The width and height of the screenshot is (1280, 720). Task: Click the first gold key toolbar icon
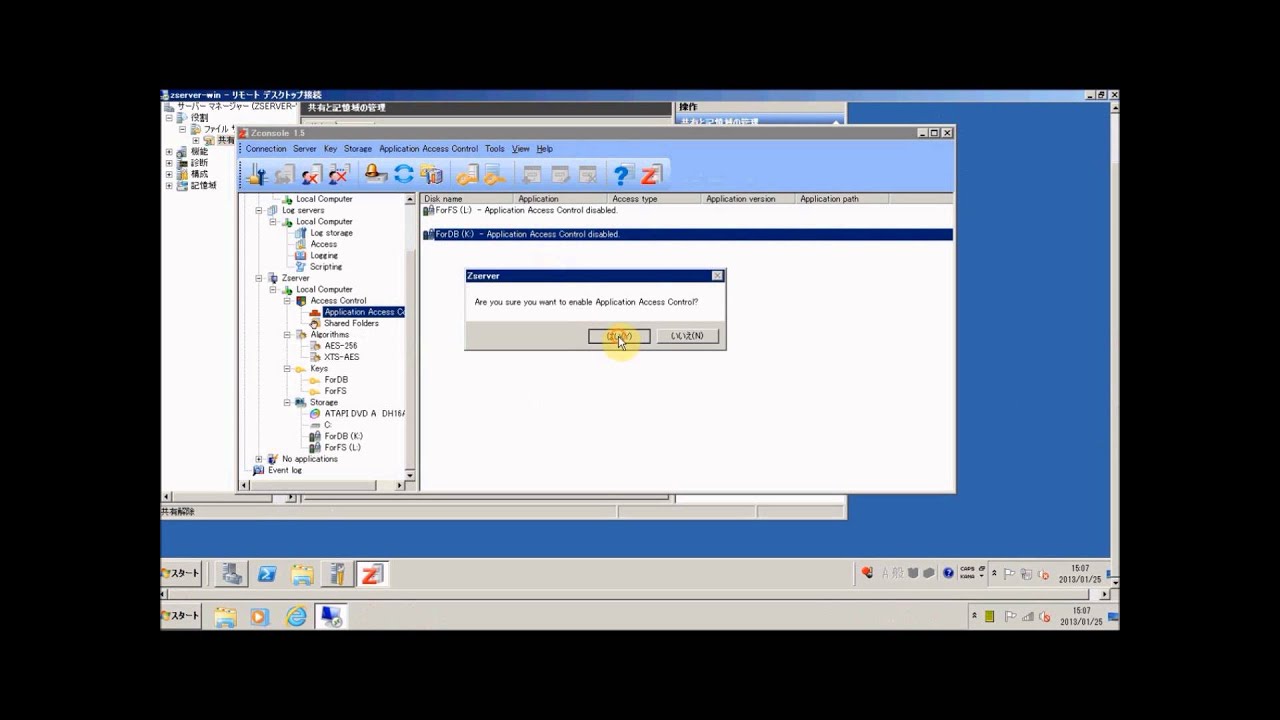pyautogui.click(x=467, y=175)
